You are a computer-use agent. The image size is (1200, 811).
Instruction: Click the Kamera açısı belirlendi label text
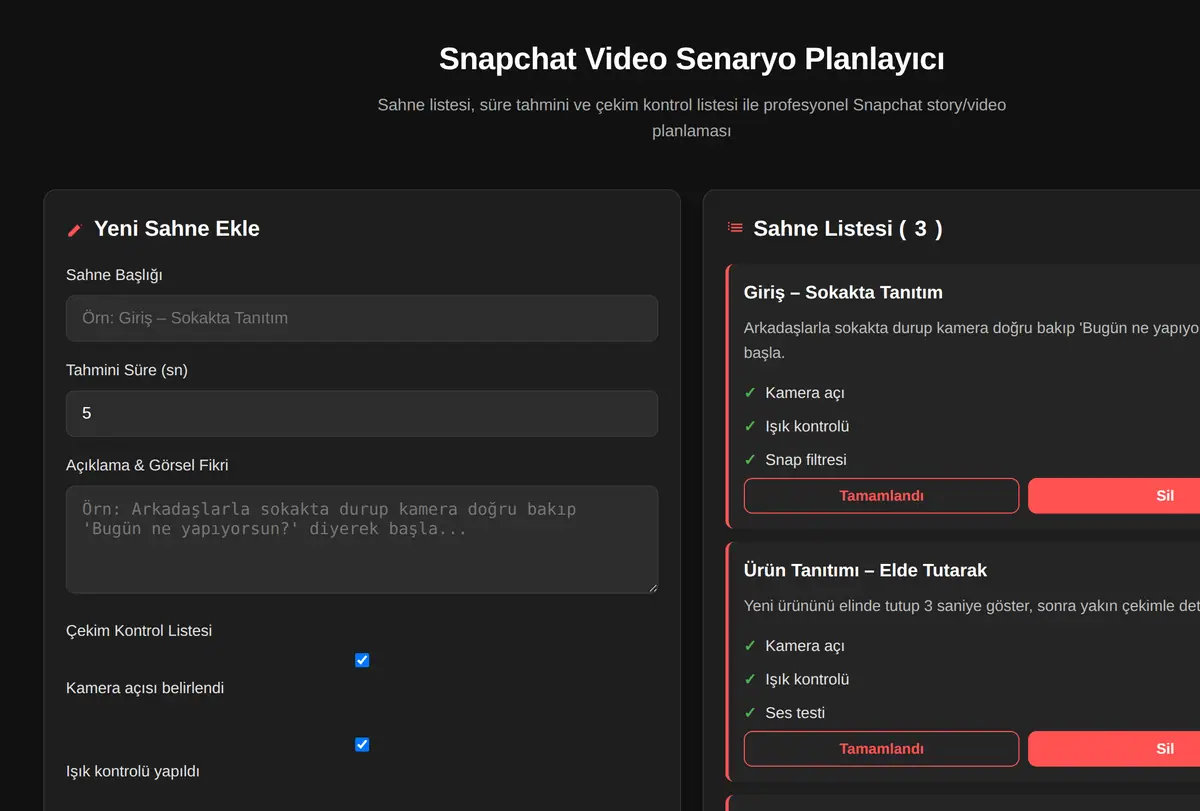tap(145, 688)
